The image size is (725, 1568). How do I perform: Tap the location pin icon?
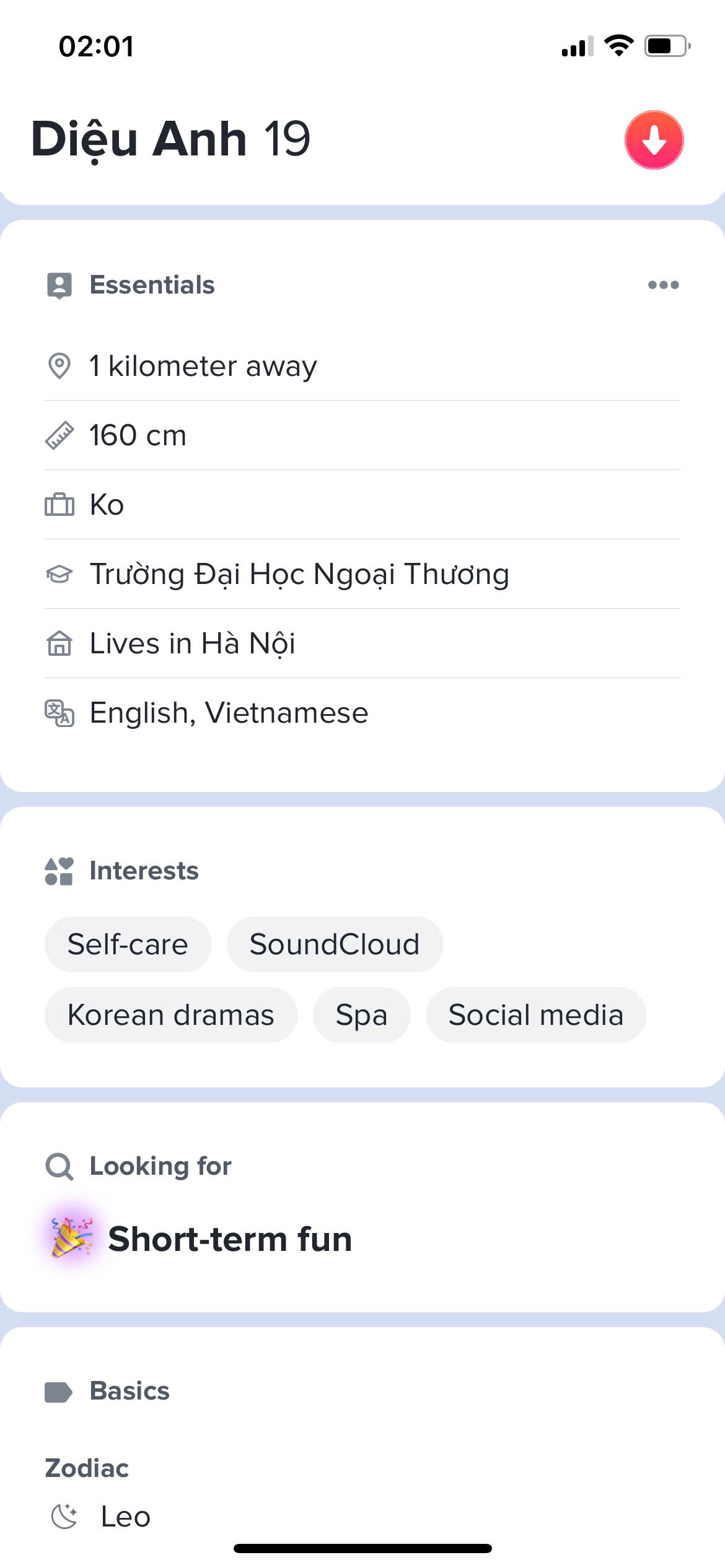59,366
